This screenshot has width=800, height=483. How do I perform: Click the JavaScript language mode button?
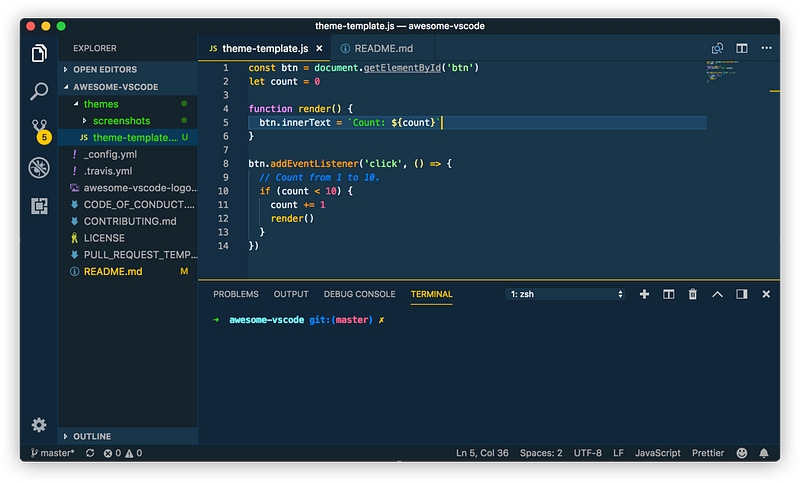tap(657, 453)
